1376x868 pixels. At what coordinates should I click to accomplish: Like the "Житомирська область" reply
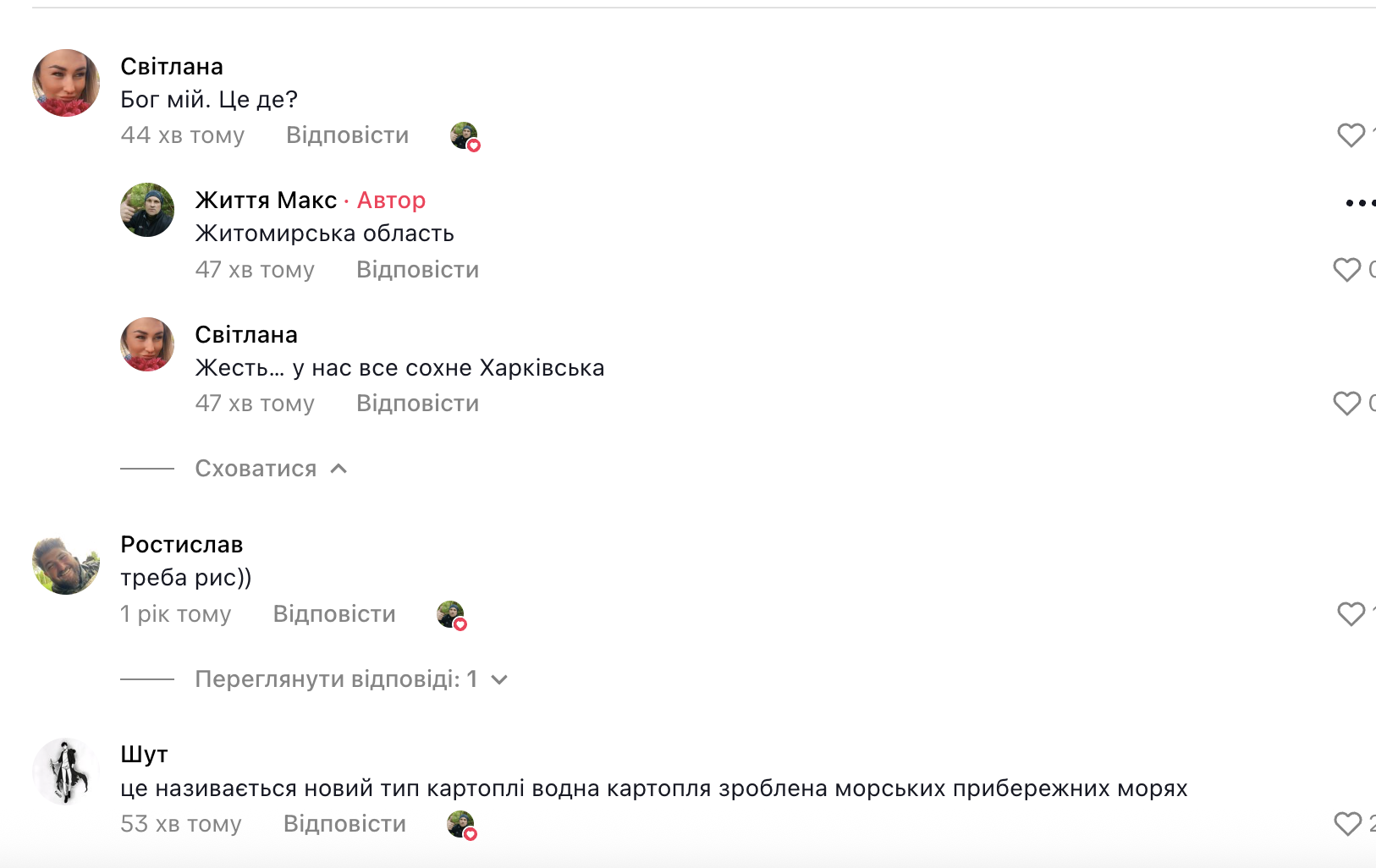pos(1346,270)
